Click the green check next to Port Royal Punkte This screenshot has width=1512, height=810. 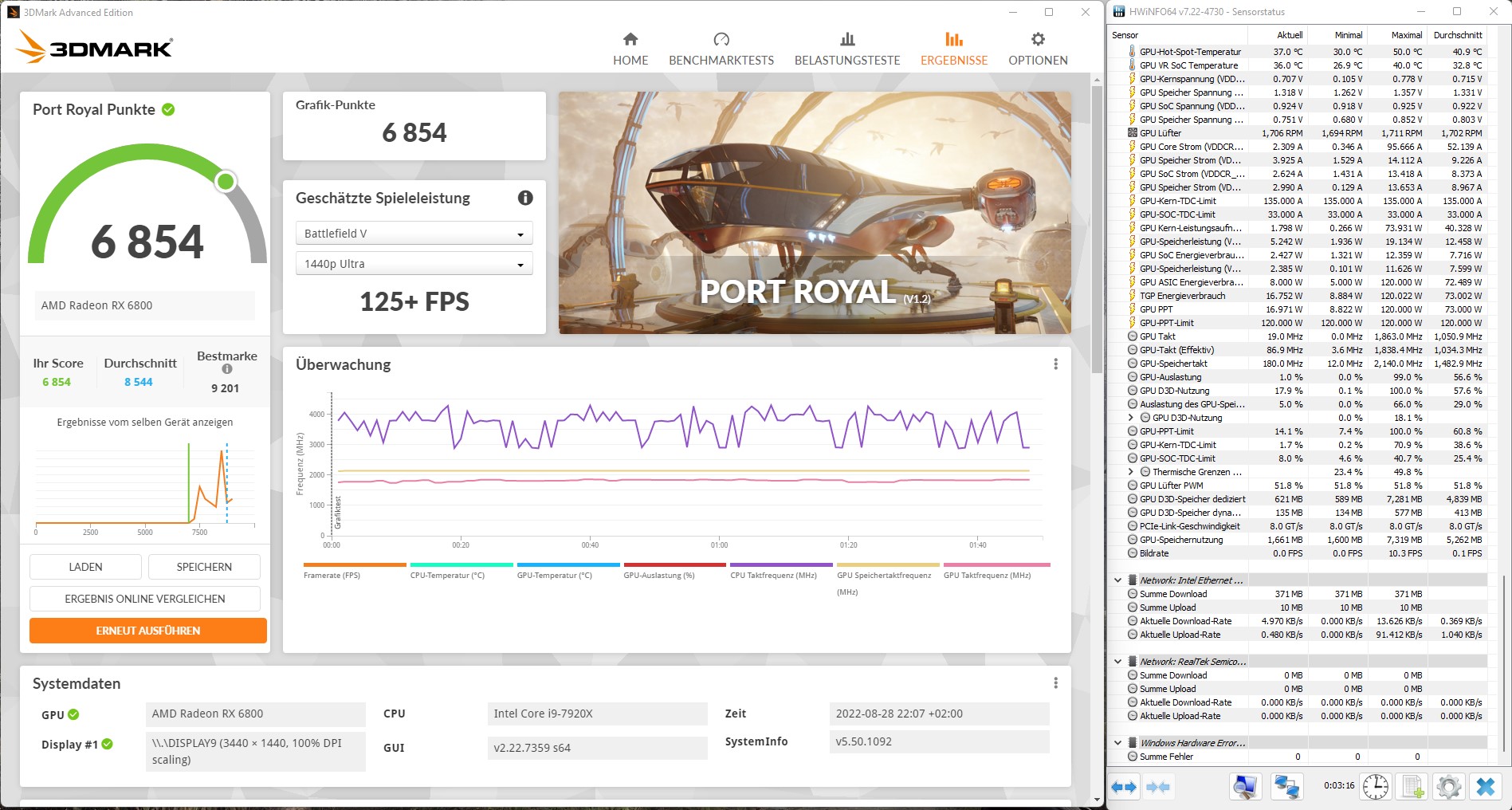(168, 109)
